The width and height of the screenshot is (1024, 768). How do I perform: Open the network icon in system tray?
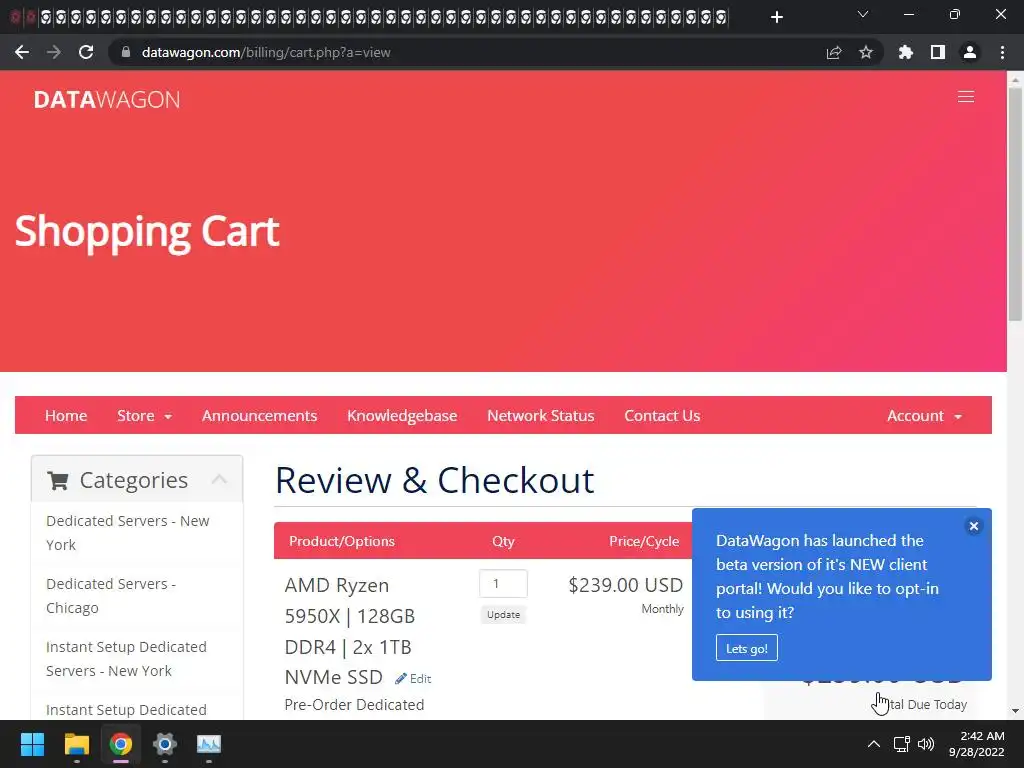[x=902, y=744]
